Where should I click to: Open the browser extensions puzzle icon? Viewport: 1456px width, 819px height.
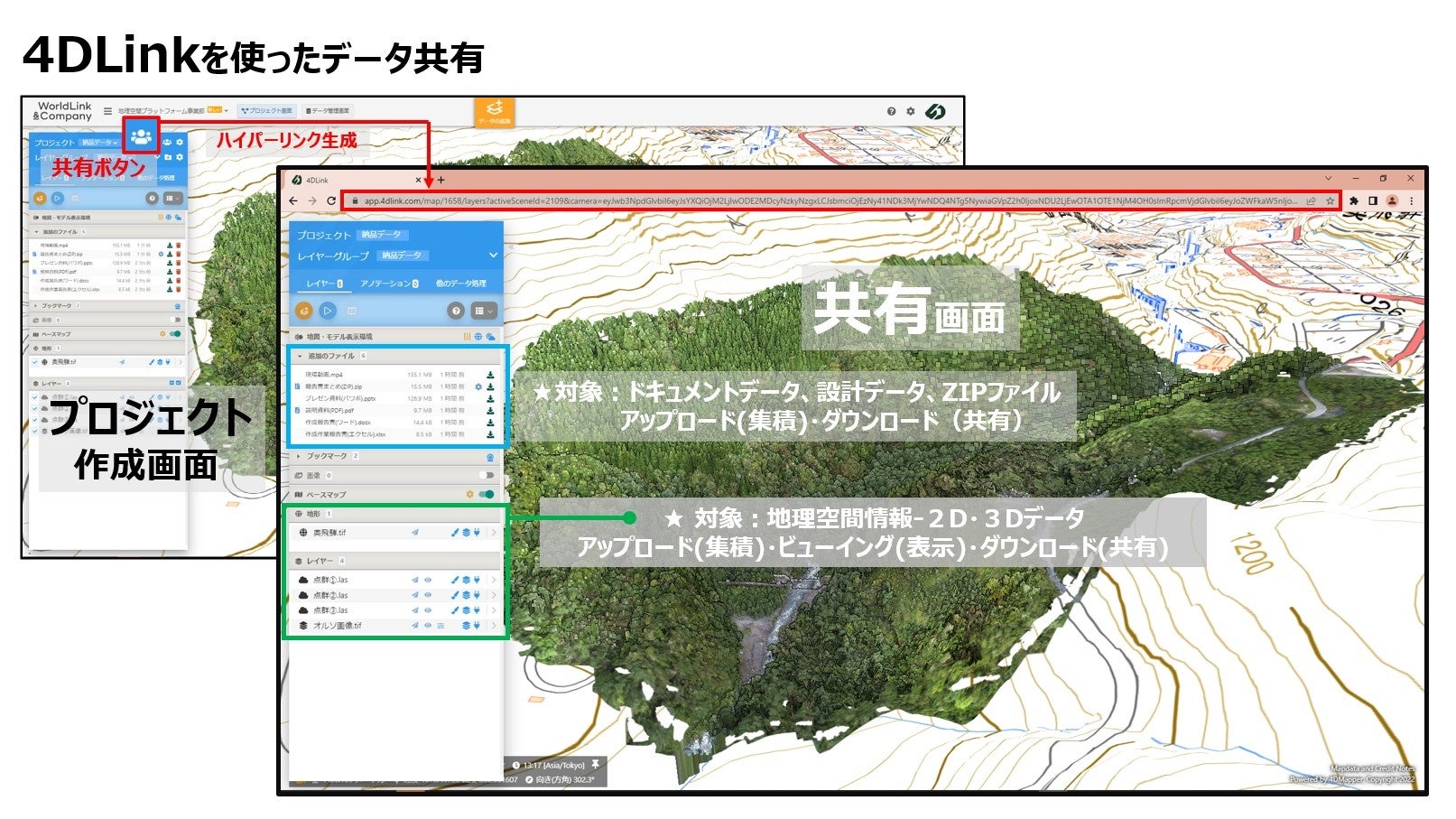tap(1354, 200)
